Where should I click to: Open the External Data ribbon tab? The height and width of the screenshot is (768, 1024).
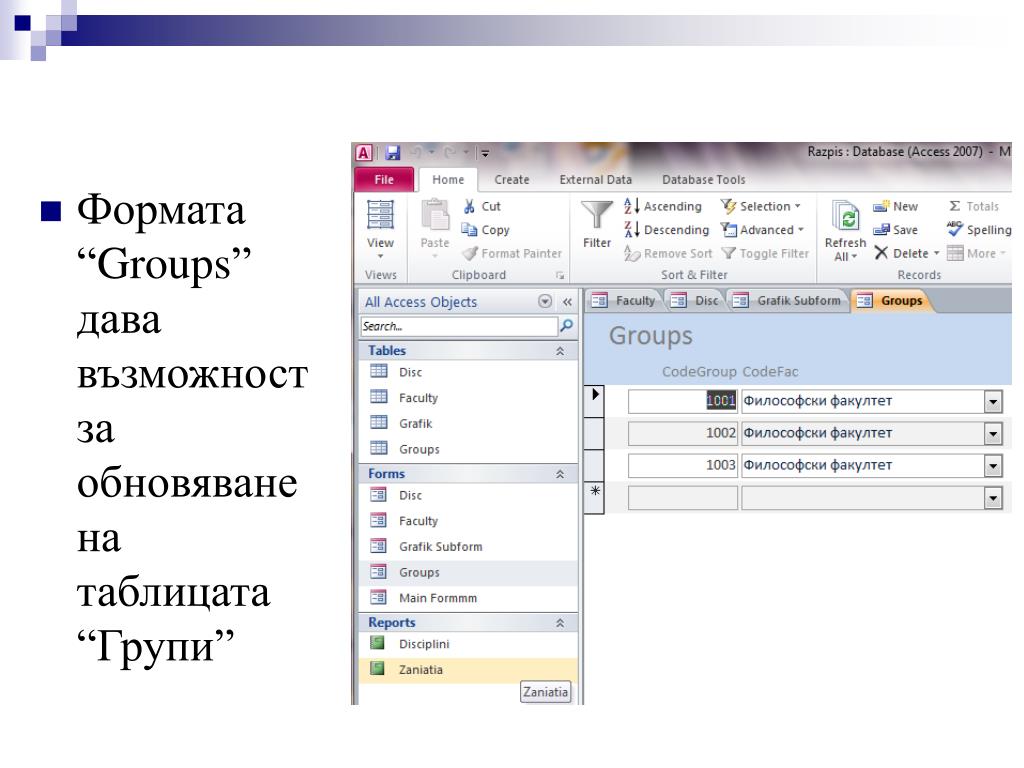click(596, 180)
